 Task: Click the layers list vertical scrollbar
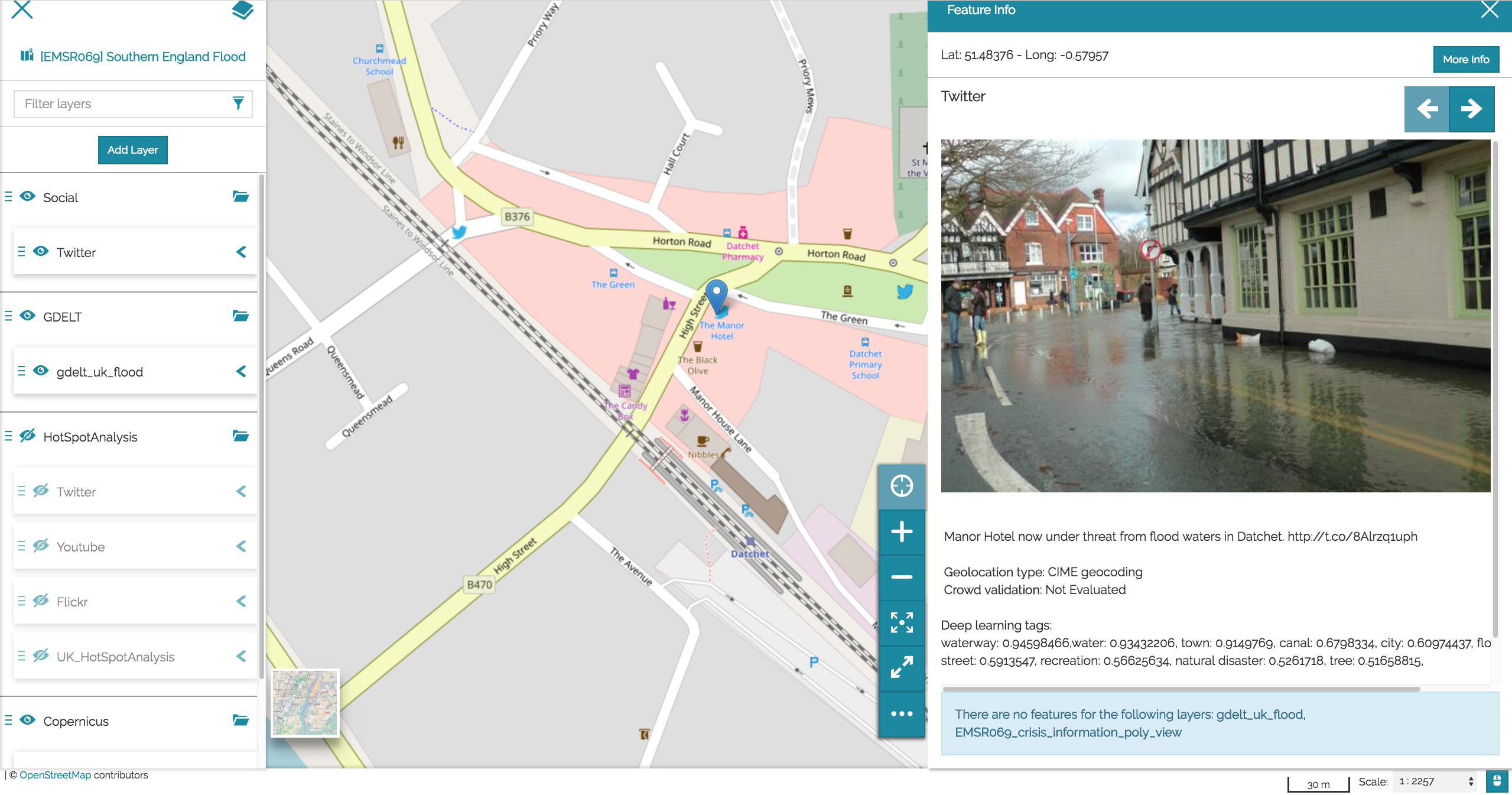click(261, 426)
